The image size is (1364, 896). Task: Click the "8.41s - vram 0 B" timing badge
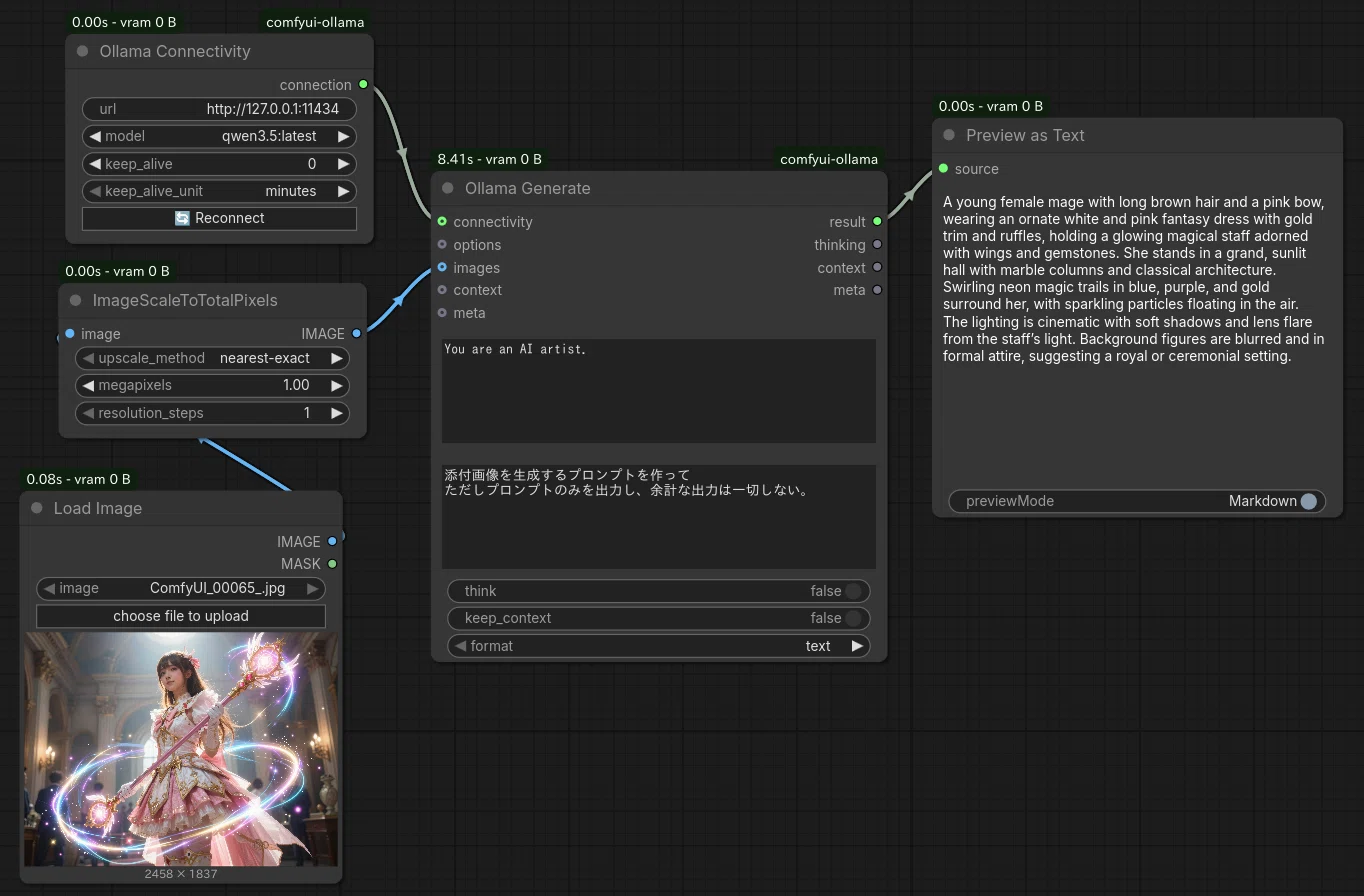490,159
